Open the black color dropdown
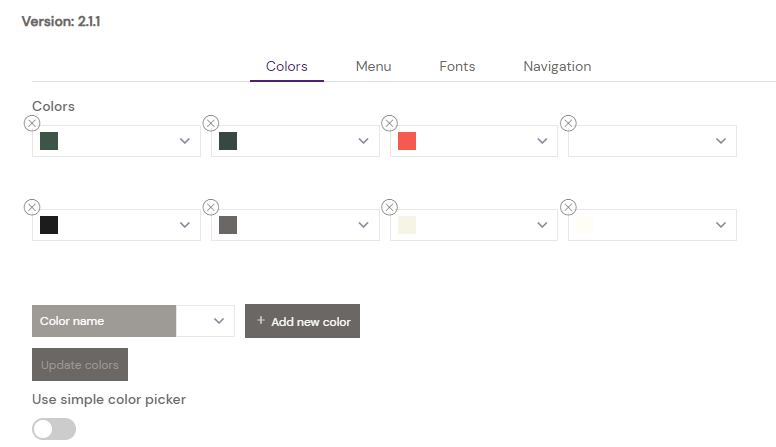This screenshot has height=447, width=776. tap(185, 225)
